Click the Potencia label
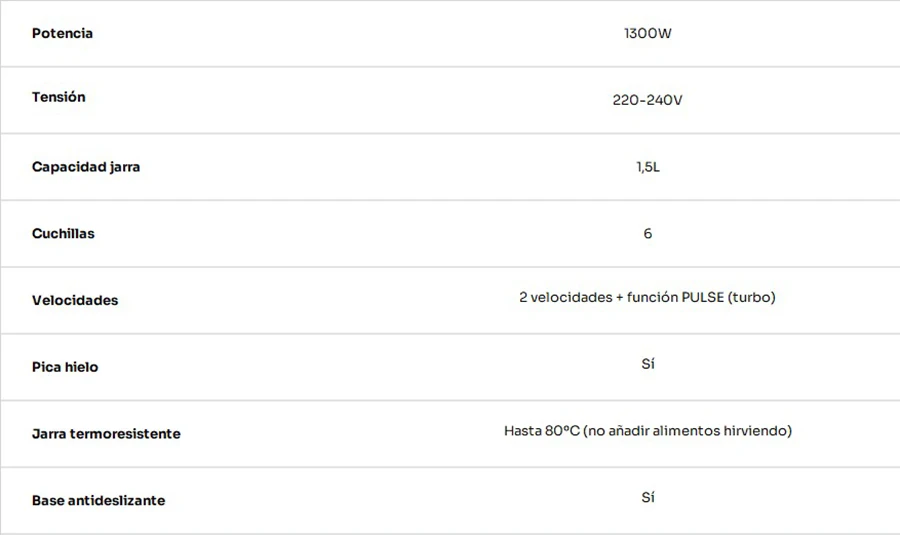Screen dimensions: 900x535 62,33
